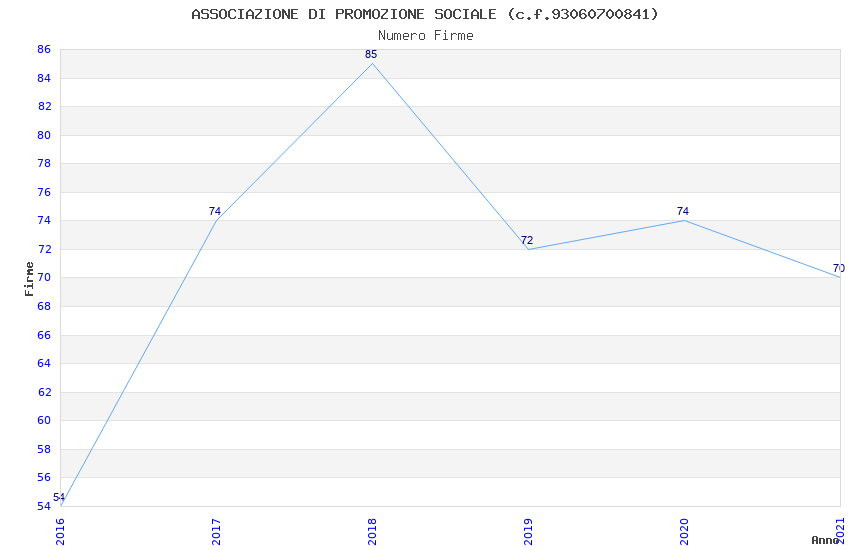Screen dimensions: 850x550
Task: Click the 2021 x-axis year label
Action: pyautogui.click(x=841, y=532)
